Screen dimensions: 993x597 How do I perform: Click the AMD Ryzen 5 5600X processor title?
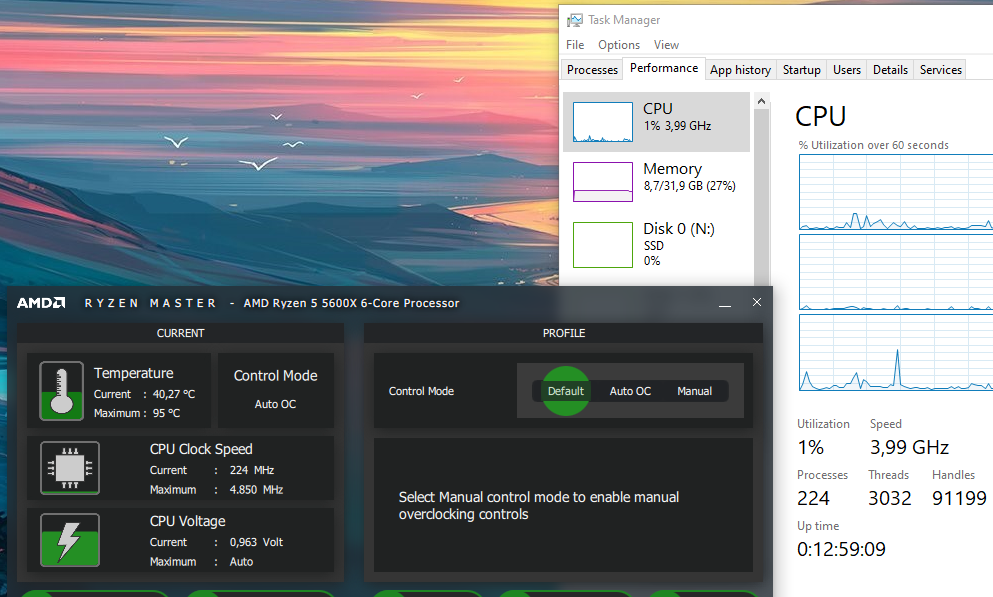tap(351, 303)
